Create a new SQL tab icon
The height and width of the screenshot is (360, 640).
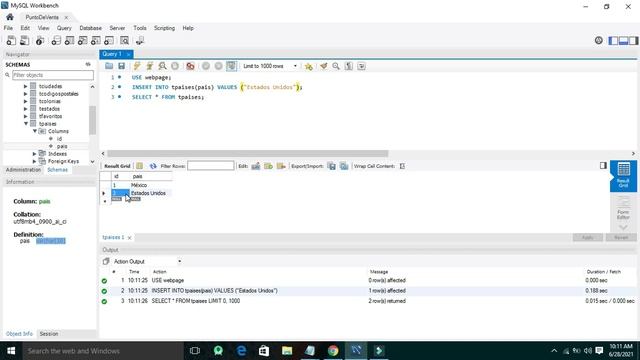[x=11, y=40]
